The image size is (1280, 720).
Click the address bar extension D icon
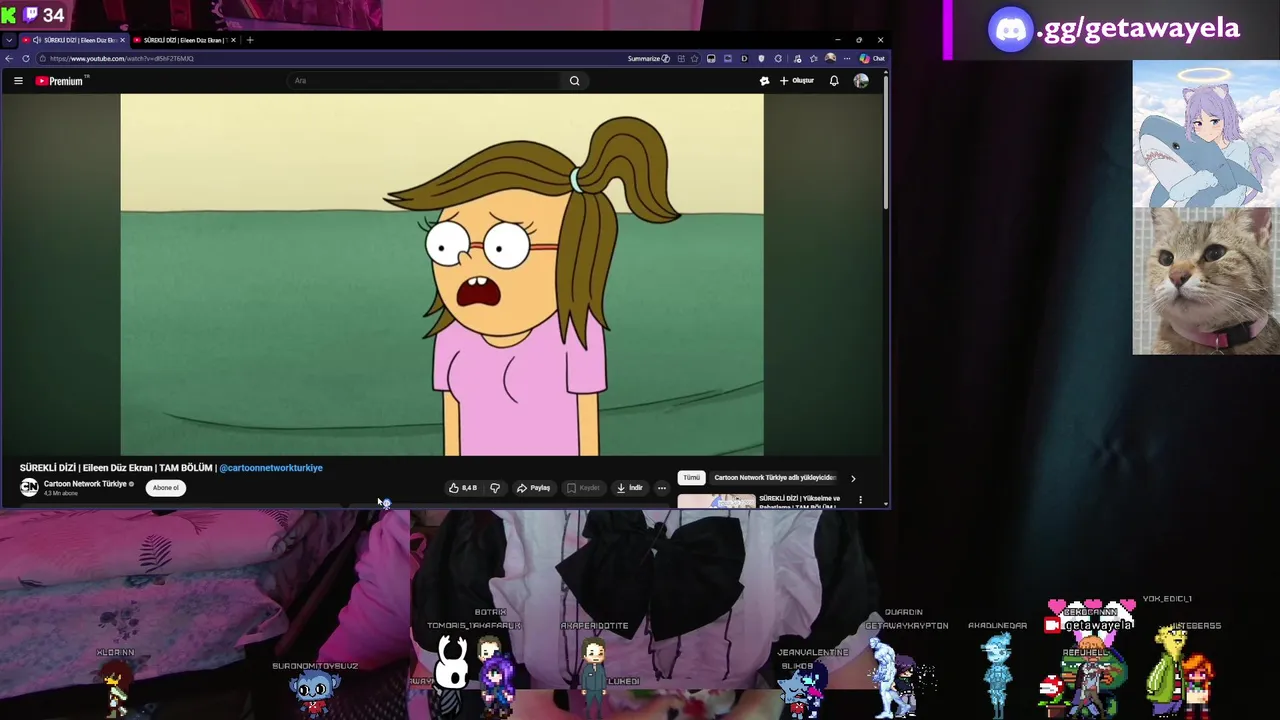744,58
